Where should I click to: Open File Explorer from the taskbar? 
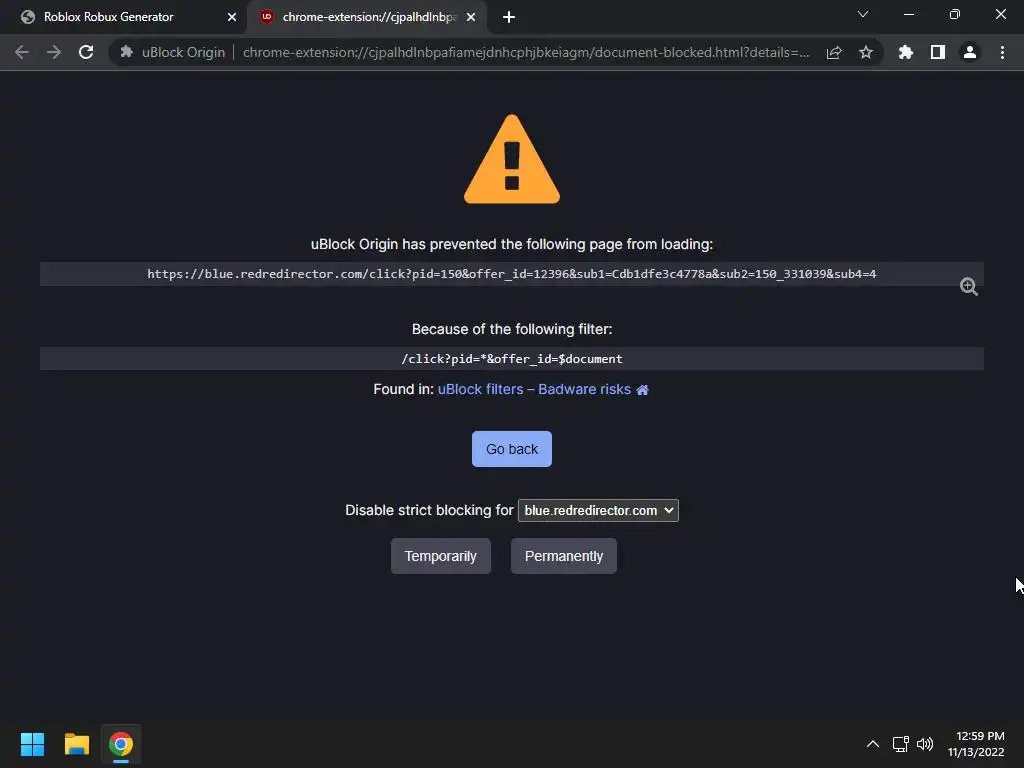pos(76,744)
